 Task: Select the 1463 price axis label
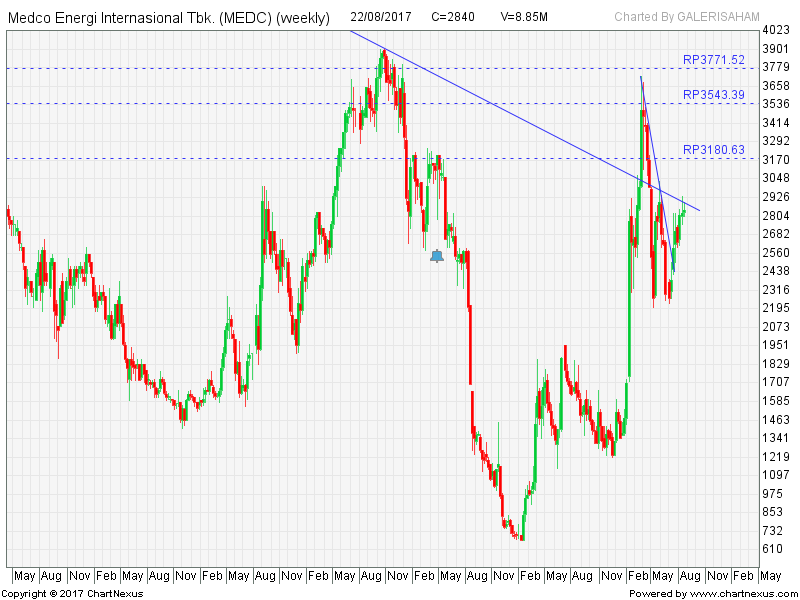point(776,420)
